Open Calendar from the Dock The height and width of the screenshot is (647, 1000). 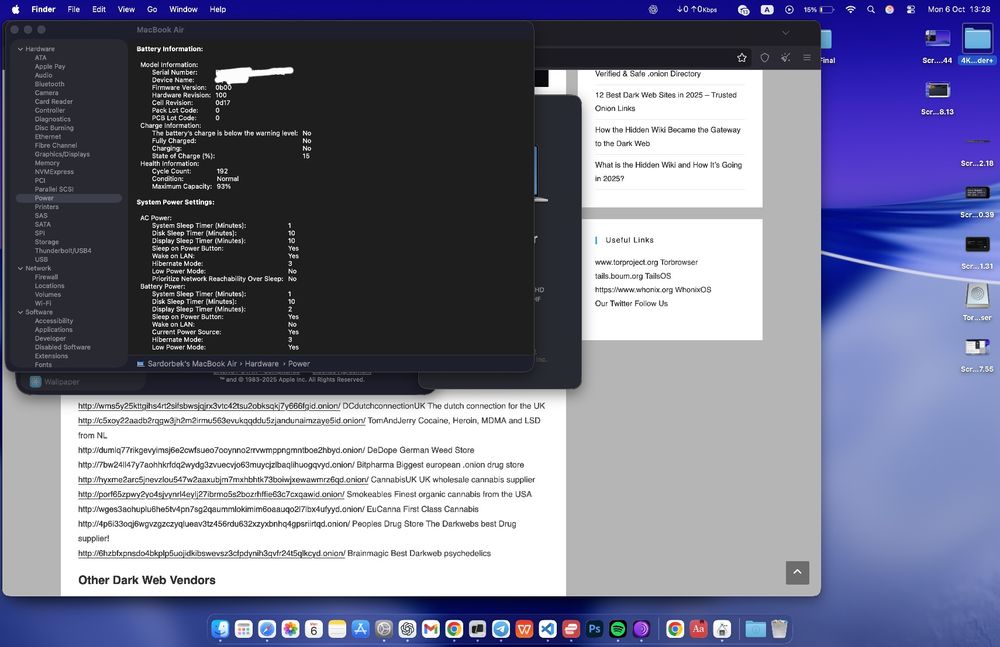point(314,629)
